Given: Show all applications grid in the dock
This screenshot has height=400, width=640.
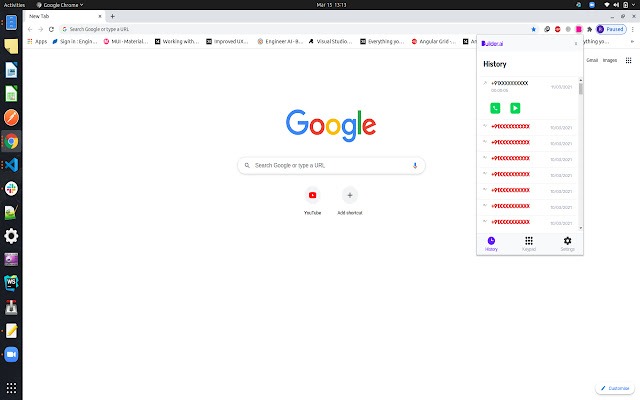Looking at the screenshot, I should pyautogui.click(x=11, y=387).
